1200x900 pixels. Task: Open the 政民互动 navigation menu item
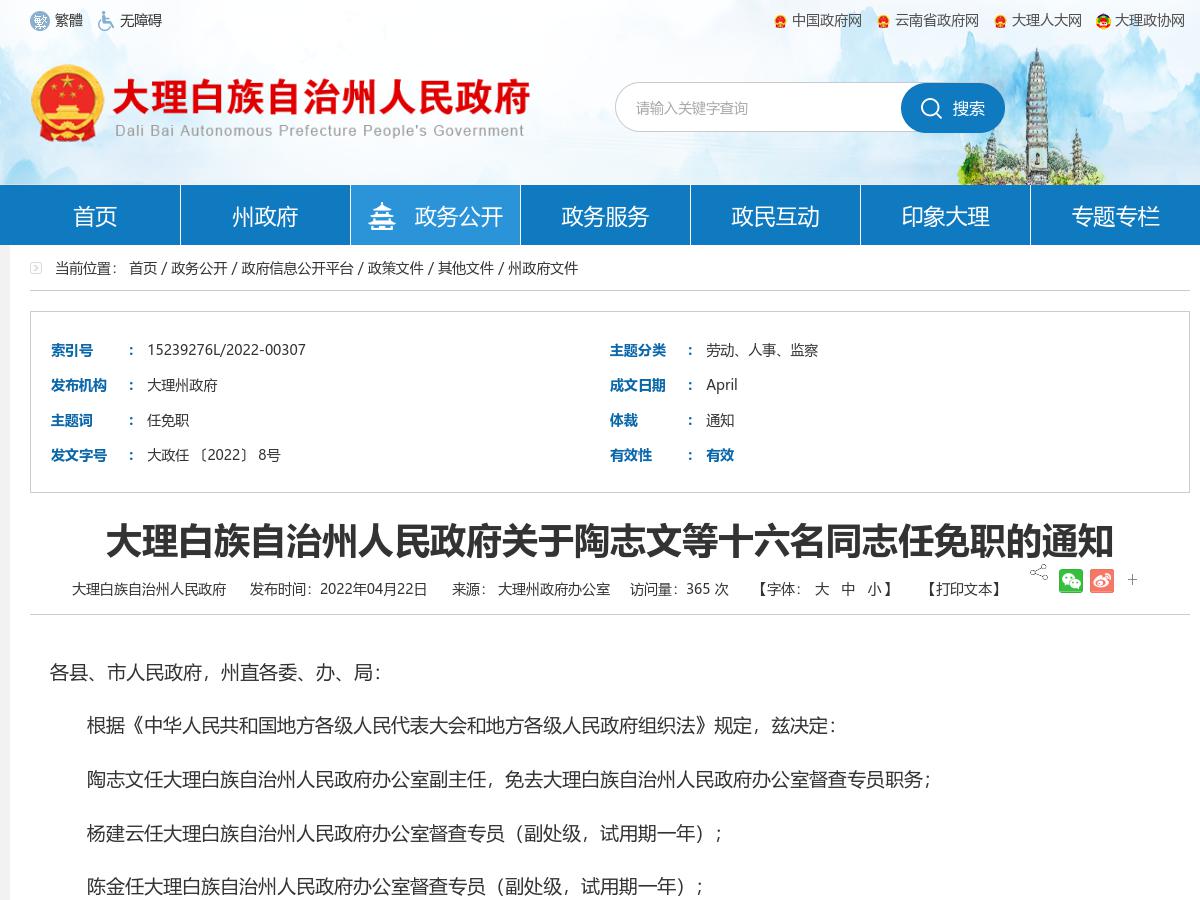point(776,214)
